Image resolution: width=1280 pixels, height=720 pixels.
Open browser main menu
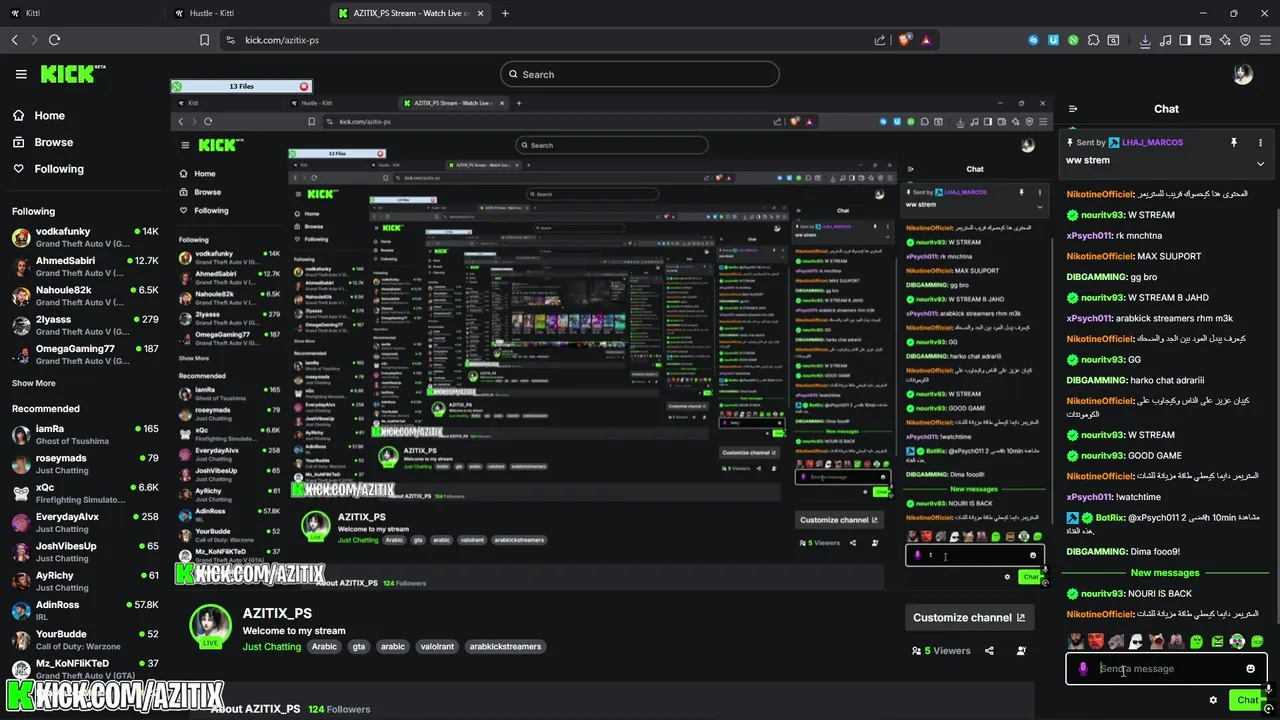pos(1266,40)
